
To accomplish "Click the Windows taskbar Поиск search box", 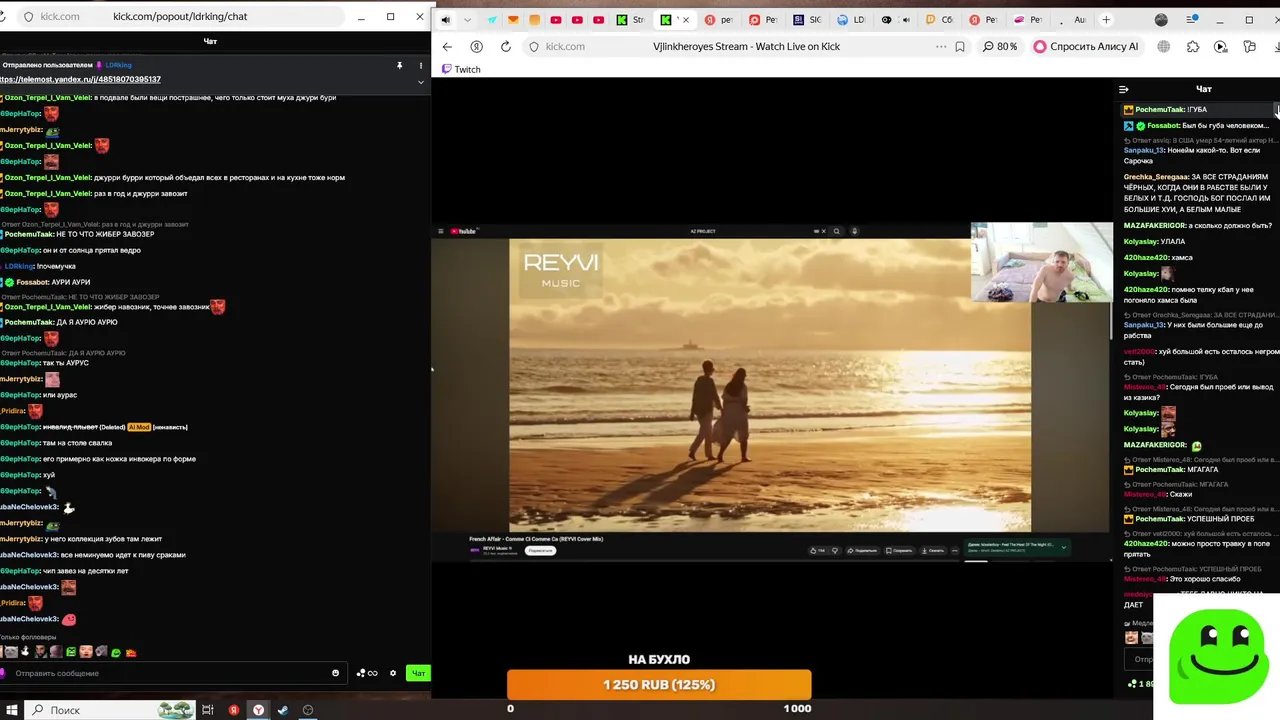I will [110, 710].
